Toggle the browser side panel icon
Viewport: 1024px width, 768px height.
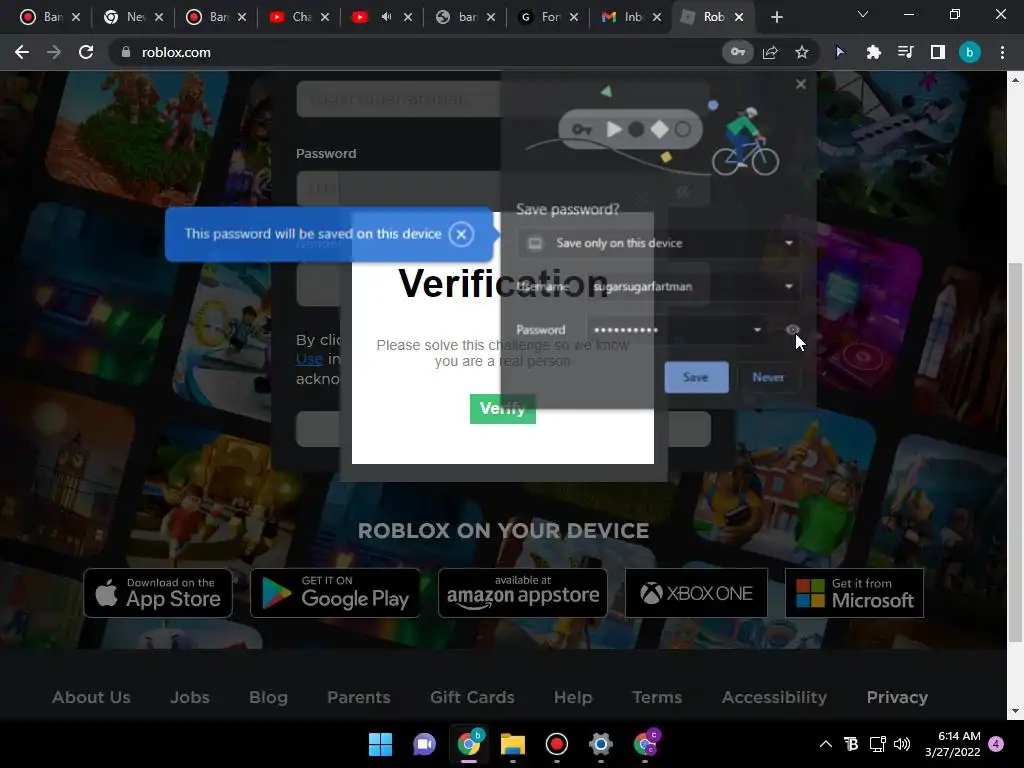pos(938,52)
